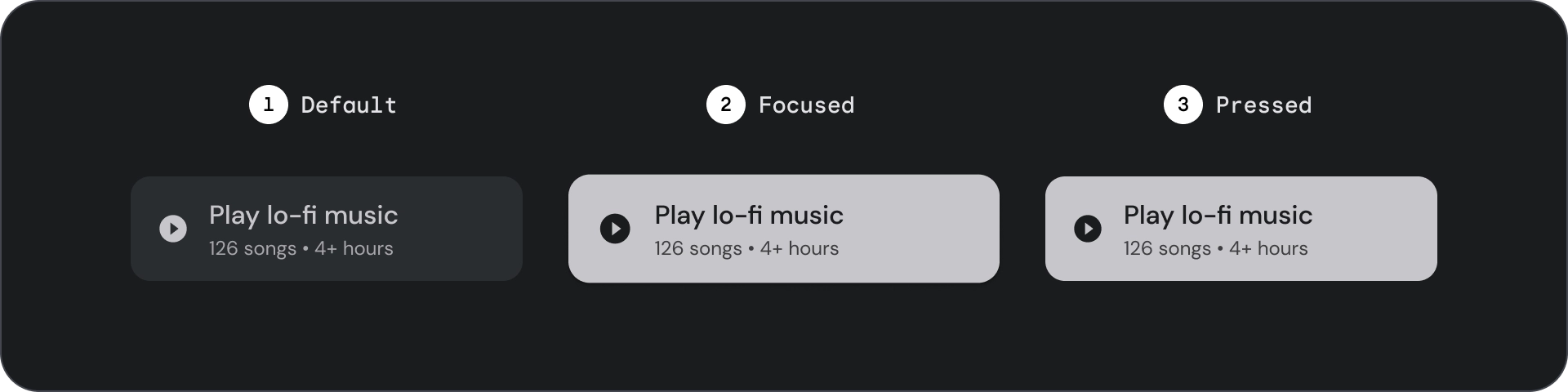
Task: Click empty right side of the Default card
Action: click(x=465, y=229)
